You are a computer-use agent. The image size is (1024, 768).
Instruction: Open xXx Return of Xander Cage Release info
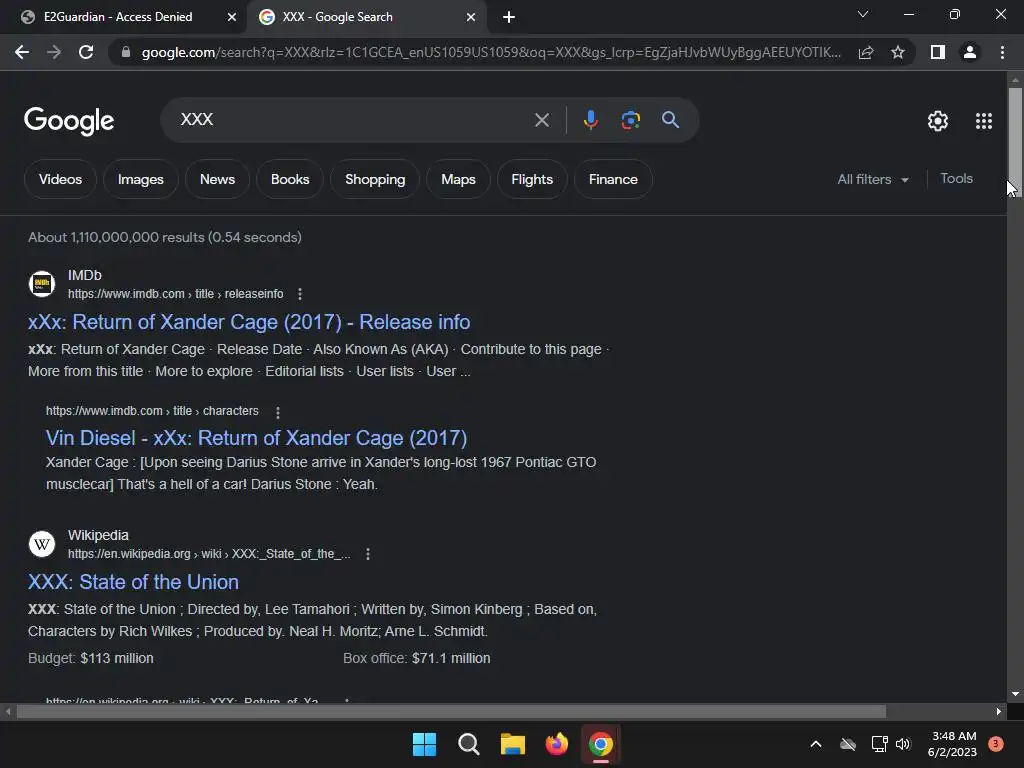tap(249, 322)
